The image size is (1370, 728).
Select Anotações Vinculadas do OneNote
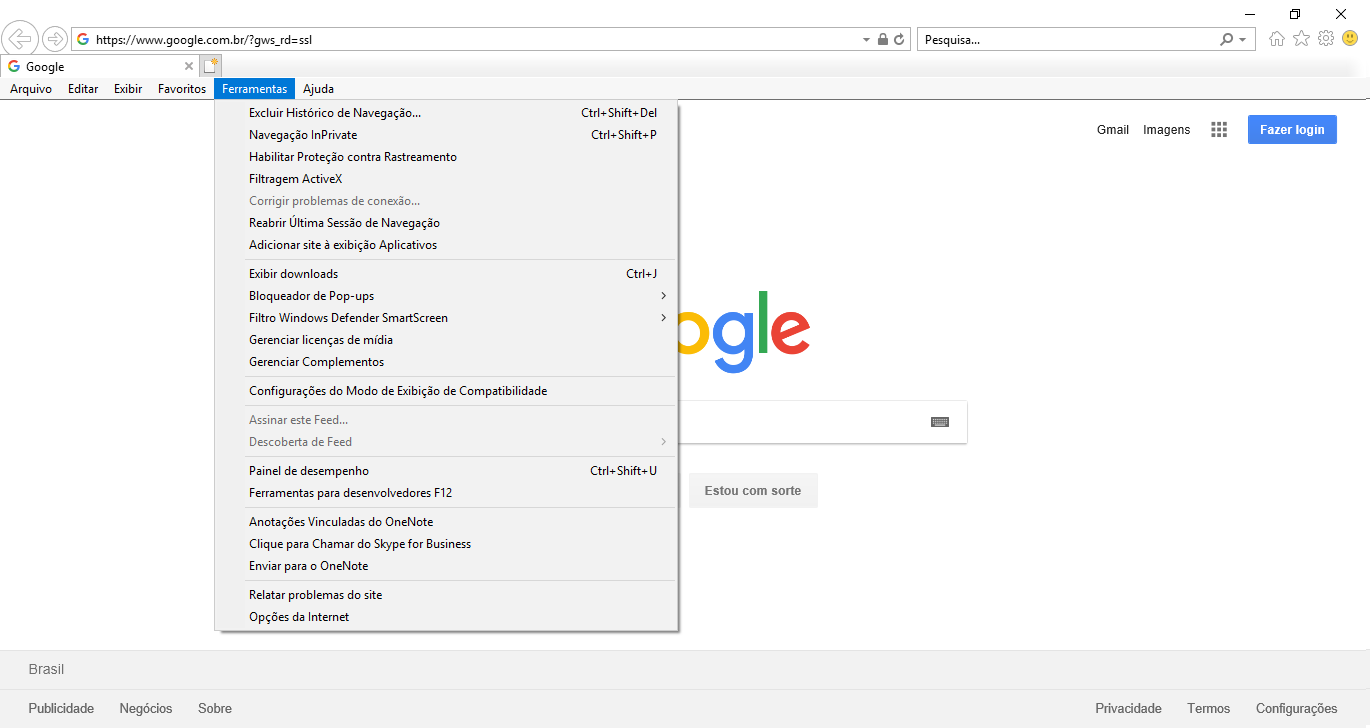coord(447,522)
